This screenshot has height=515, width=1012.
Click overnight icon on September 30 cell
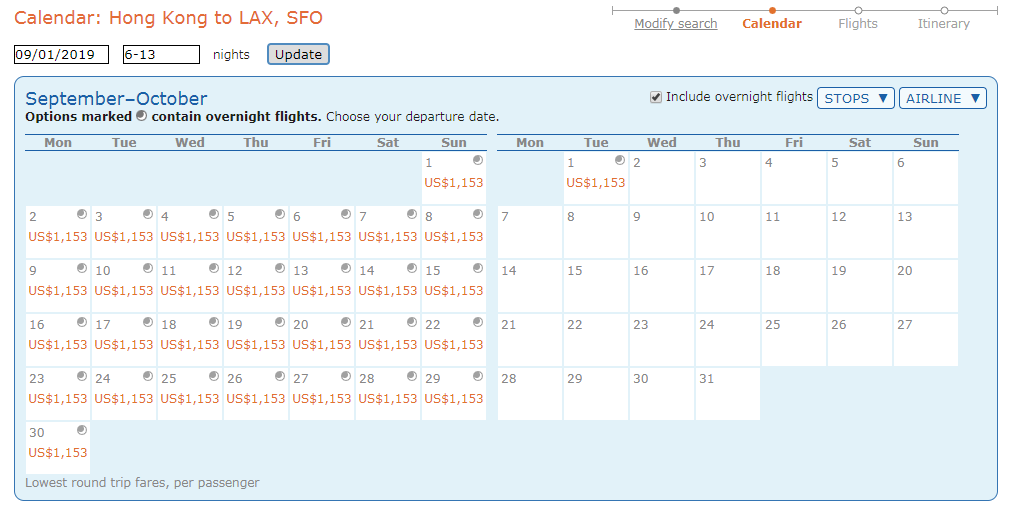[82, 430]
